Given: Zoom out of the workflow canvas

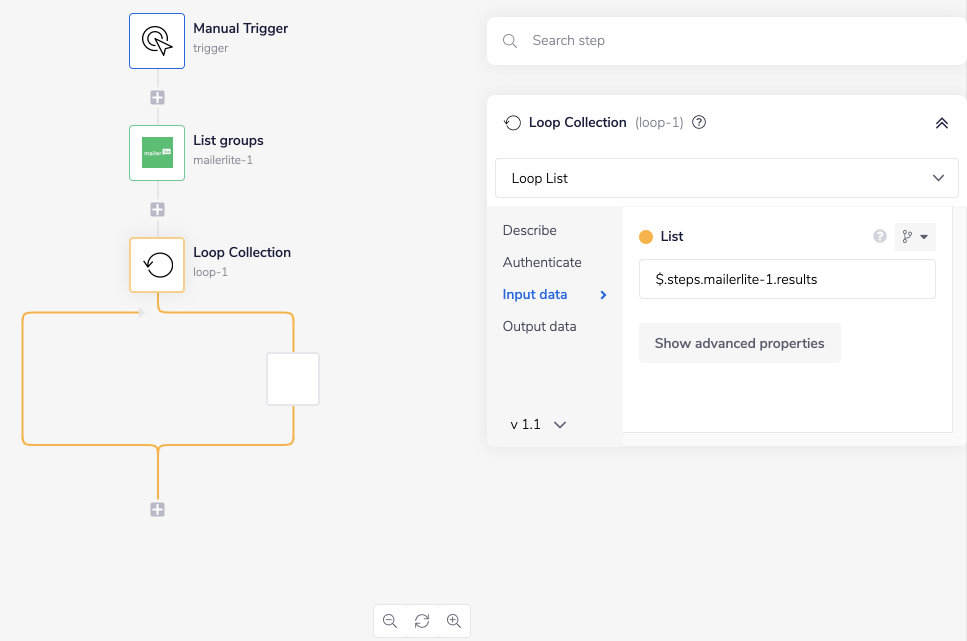Looking at the screenshot, I should (x=390, y=621).
